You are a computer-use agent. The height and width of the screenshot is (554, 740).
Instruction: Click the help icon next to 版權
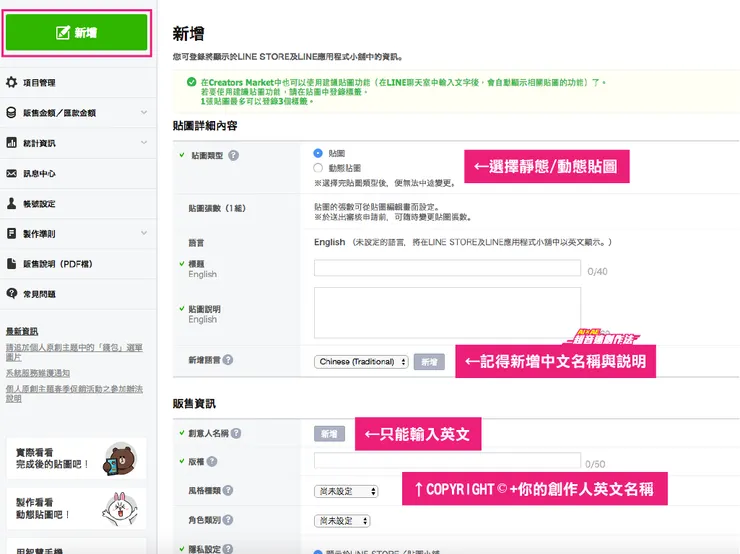click(212, 462)
